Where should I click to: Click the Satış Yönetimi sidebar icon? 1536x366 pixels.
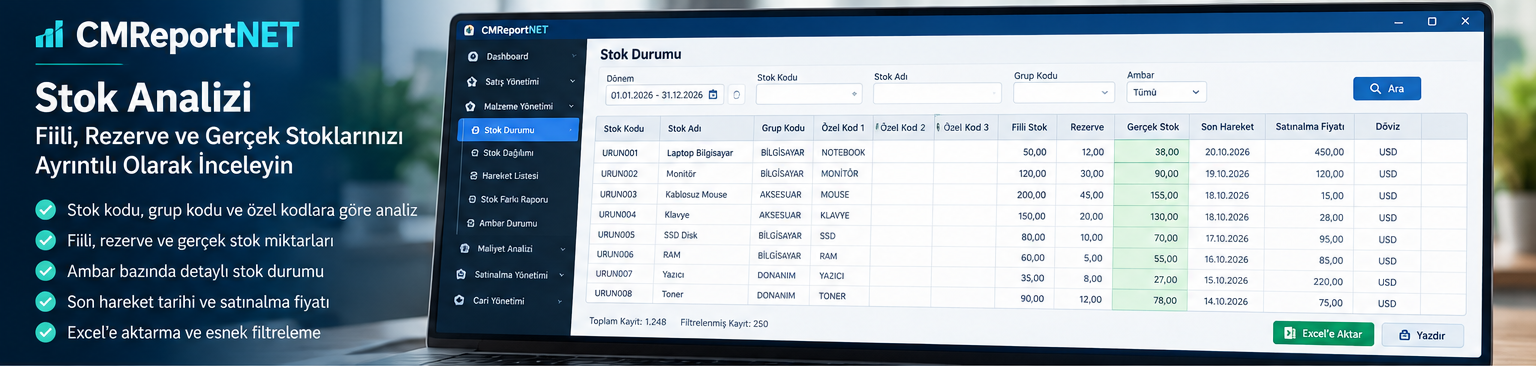click(x=472, y=81)
